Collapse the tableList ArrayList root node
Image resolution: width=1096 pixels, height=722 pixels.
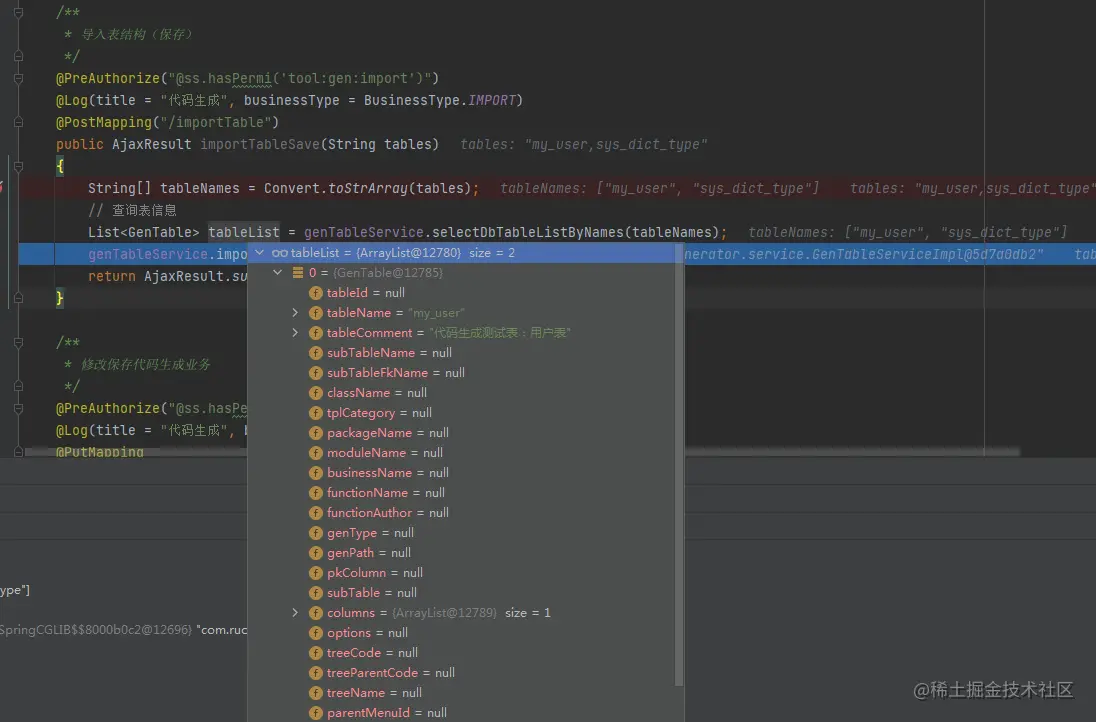click(259, 252)
